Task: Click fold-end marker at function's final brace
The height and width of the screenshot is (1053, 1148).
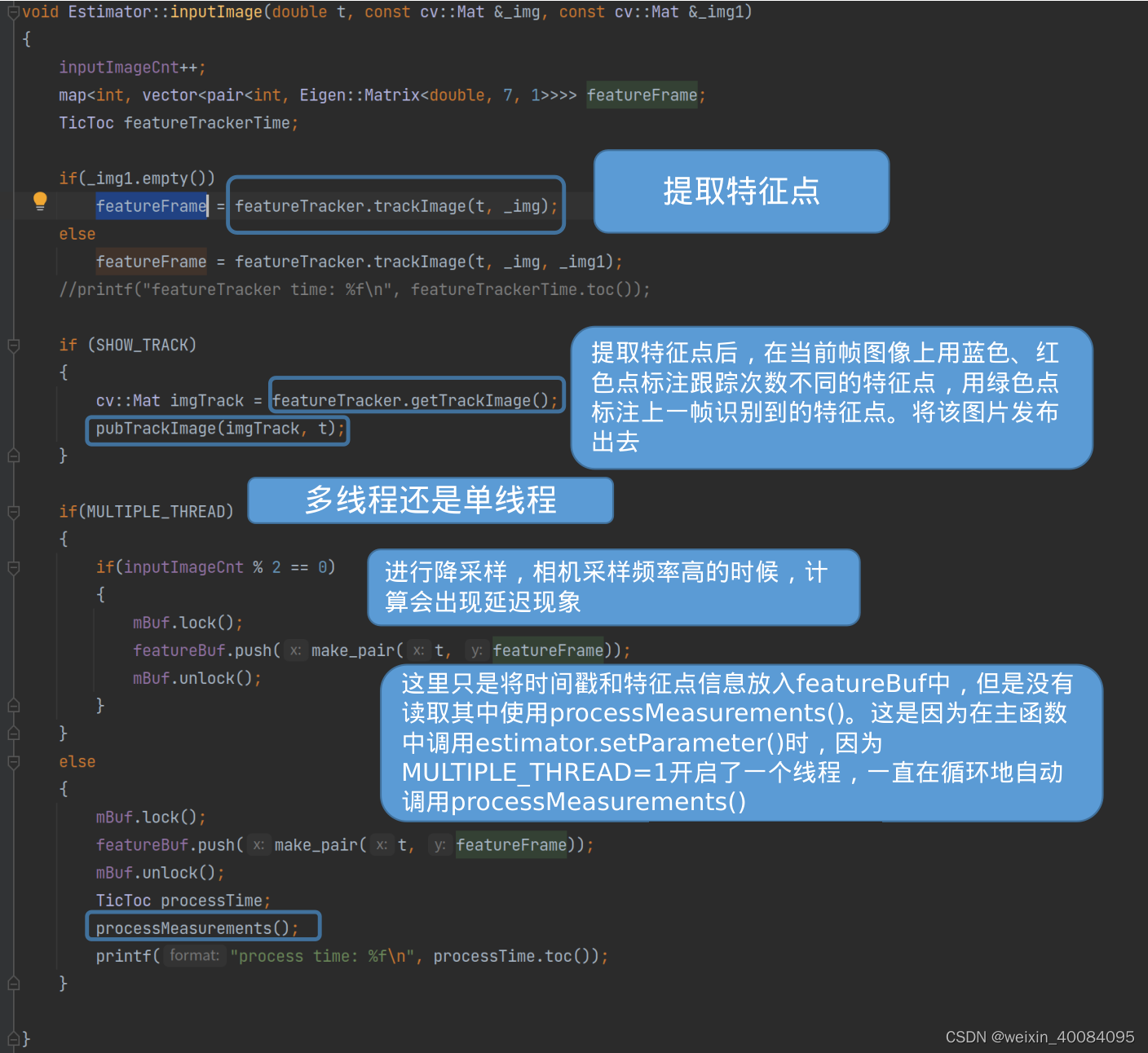Action: (x=14, y=1038)
